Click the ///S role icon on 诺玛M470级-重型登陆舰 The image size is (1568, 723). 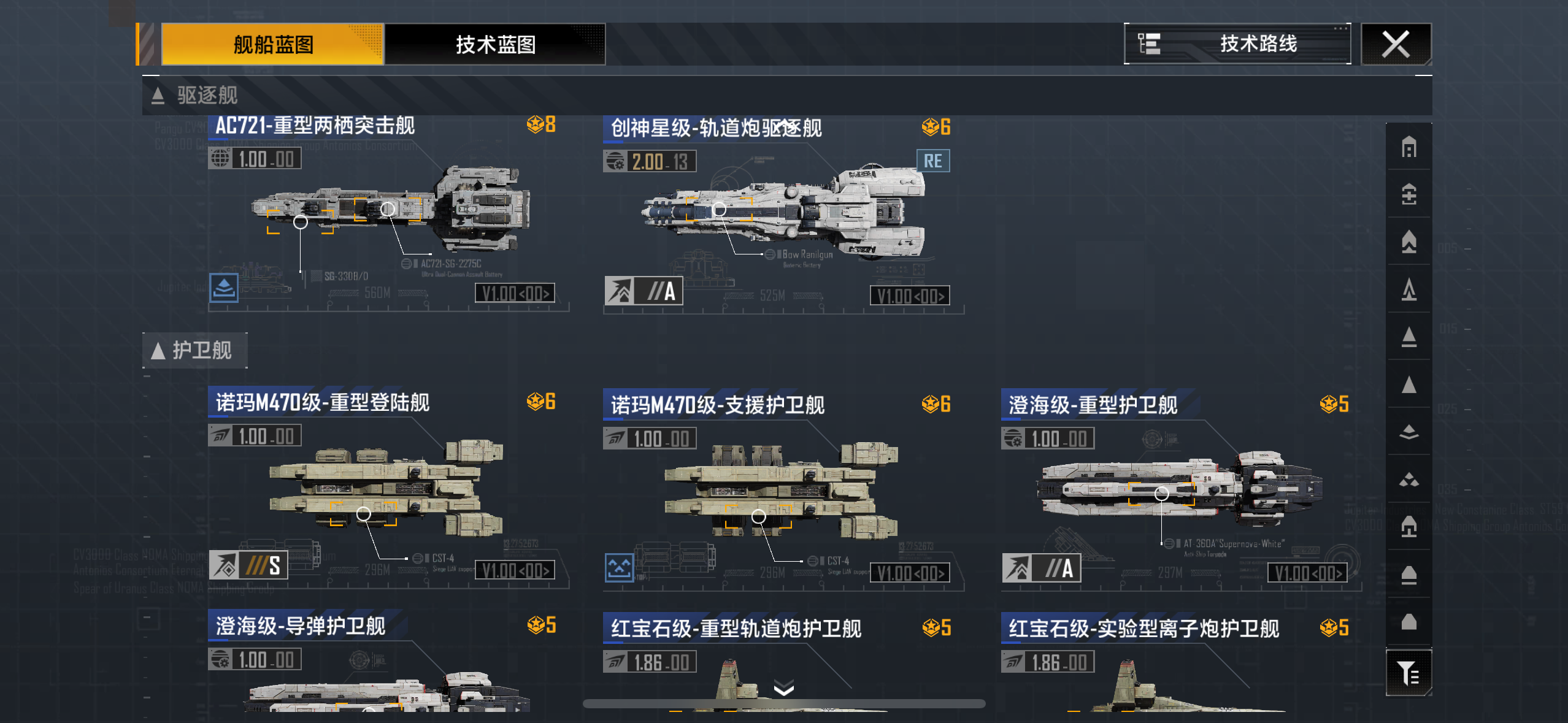[x=248, y=565]
